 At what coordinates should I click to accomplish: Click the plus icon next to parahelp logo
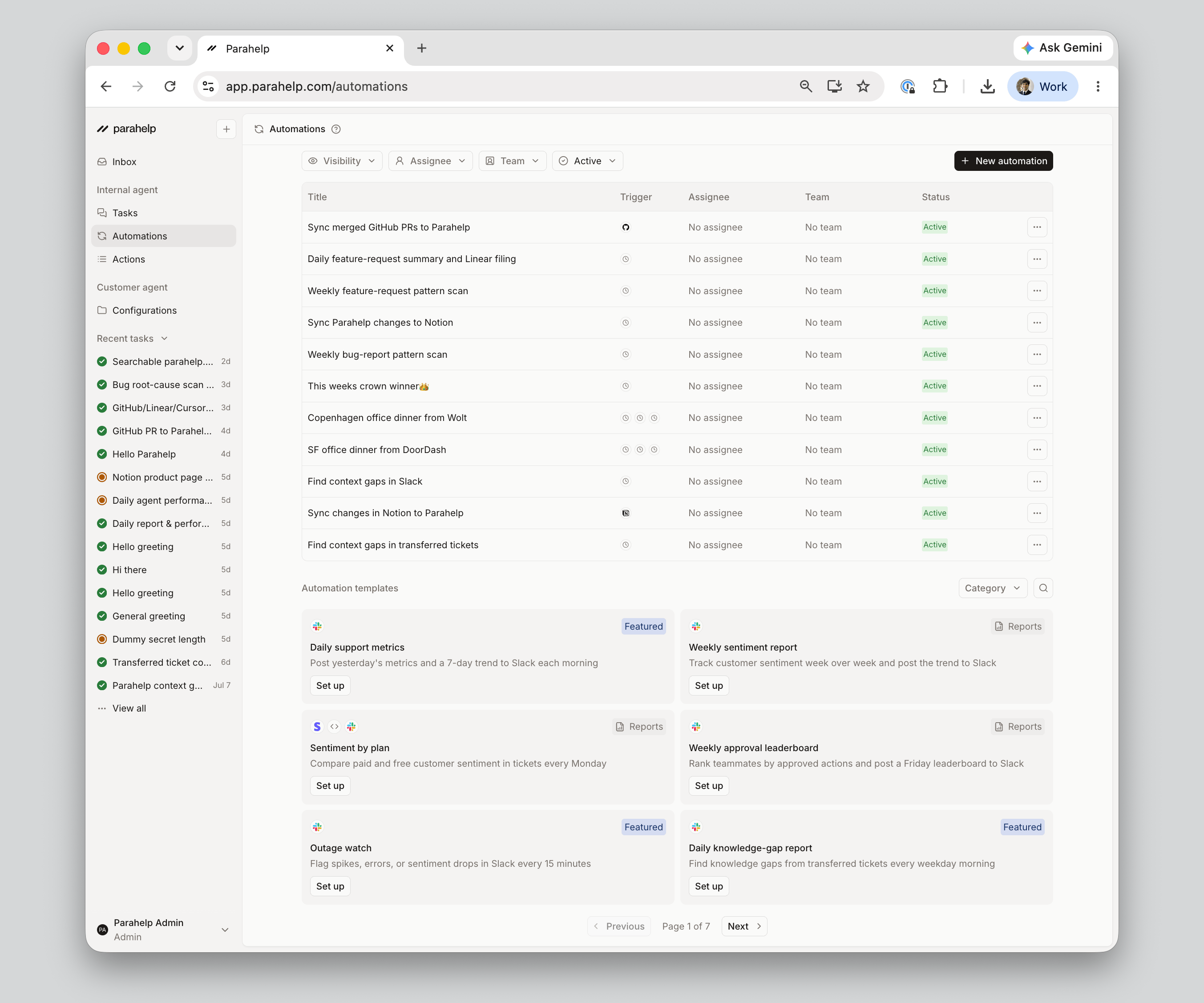click(x=226, y=129)
